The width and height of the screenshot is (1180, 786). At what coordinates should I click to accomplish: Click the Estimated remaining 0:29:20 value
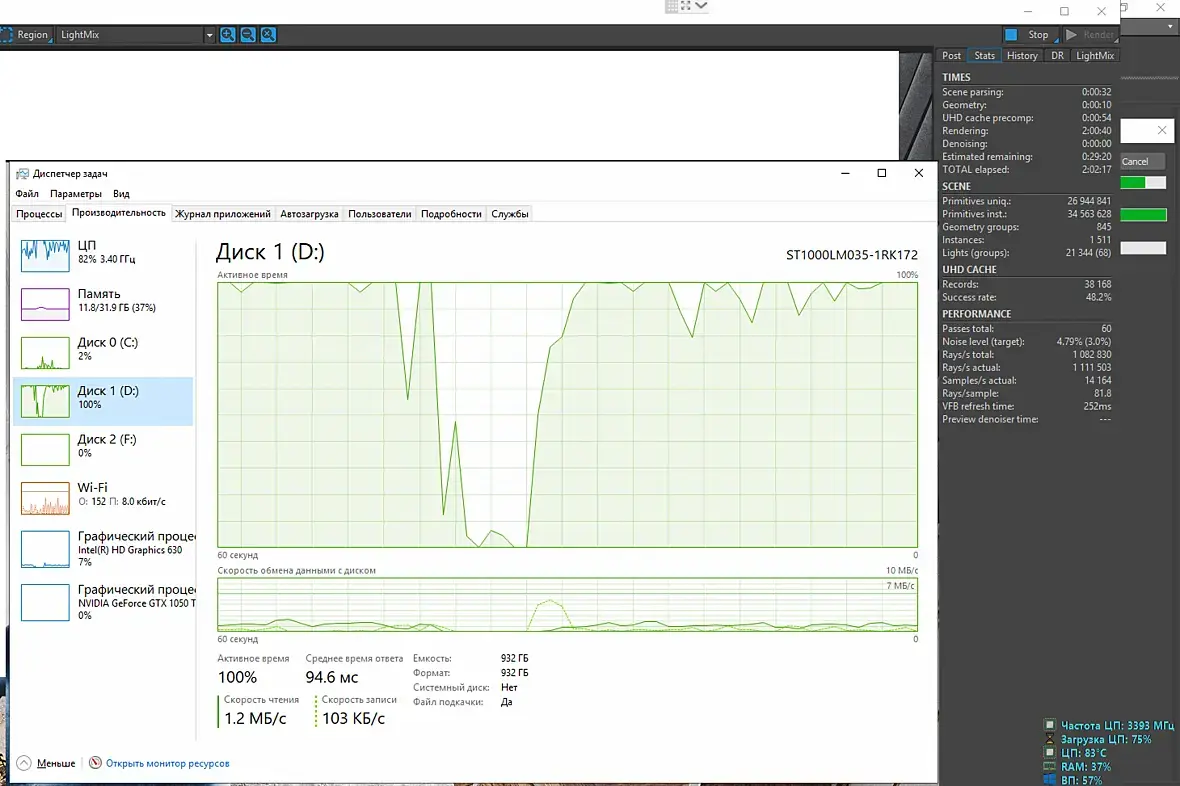(x=1096, y=157)
